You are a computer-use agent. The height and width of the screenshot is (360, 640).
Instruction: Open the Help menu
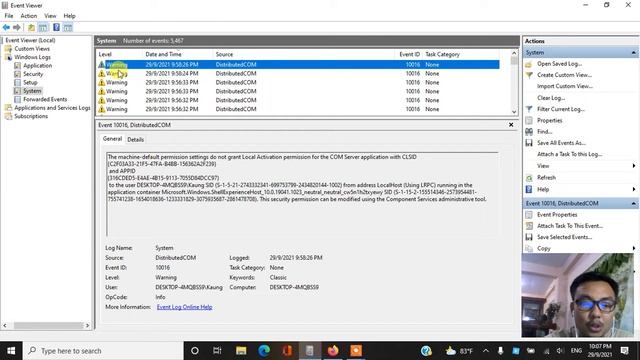coord(69,16)
